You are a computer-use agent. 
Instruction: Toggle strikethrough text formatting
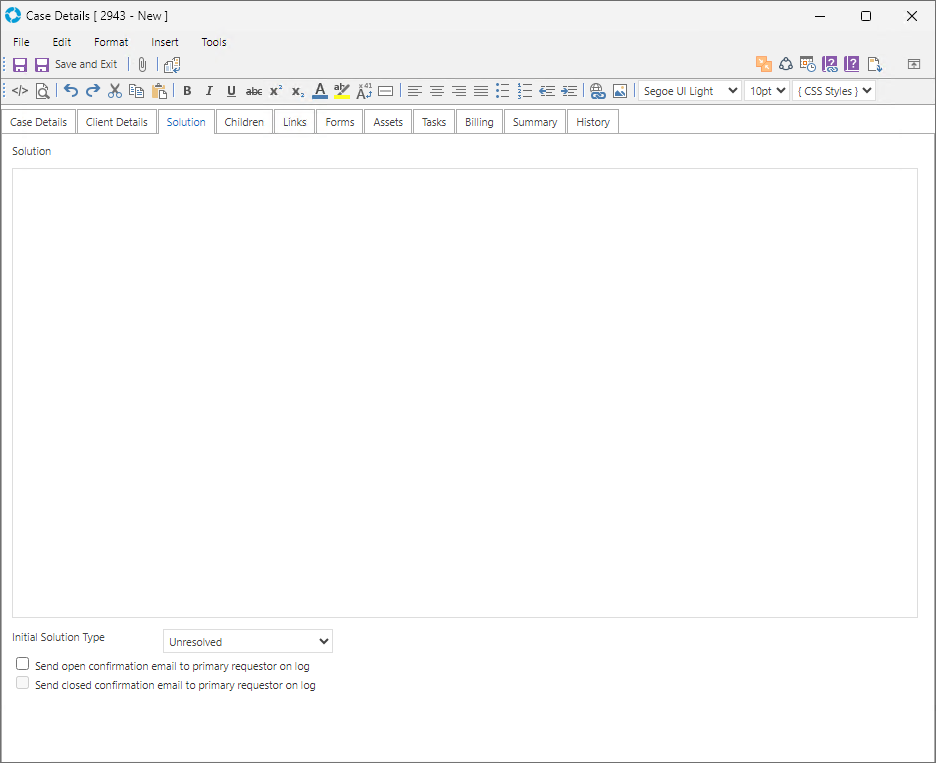coord(254,91)
